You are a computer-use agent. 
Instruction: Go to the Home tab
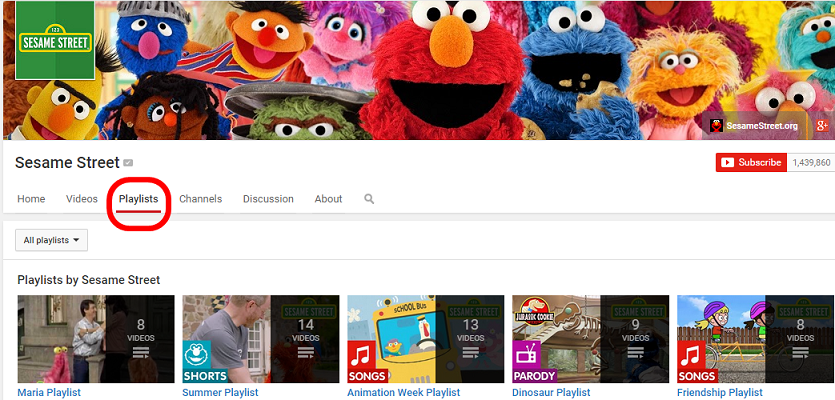(x=31, y=199)
